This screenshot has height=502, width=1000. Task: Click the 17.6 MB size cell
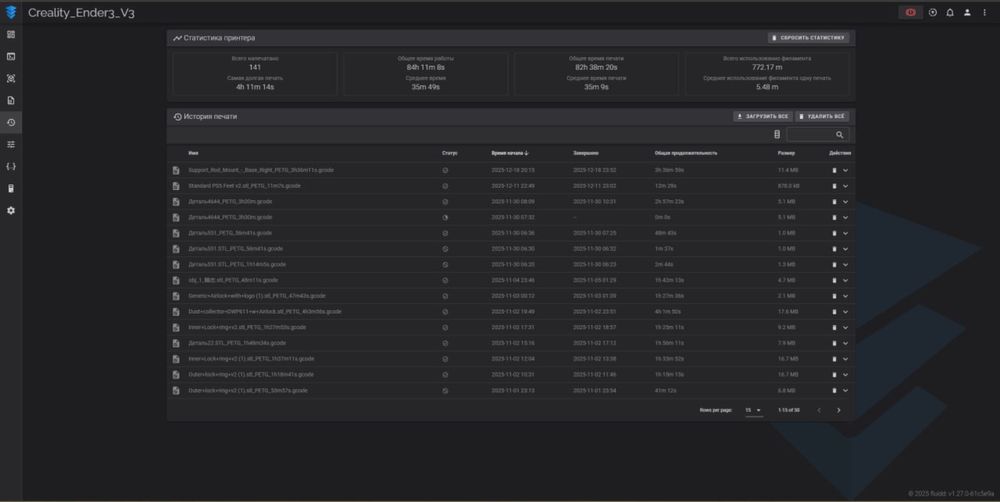tap(787, 312)
